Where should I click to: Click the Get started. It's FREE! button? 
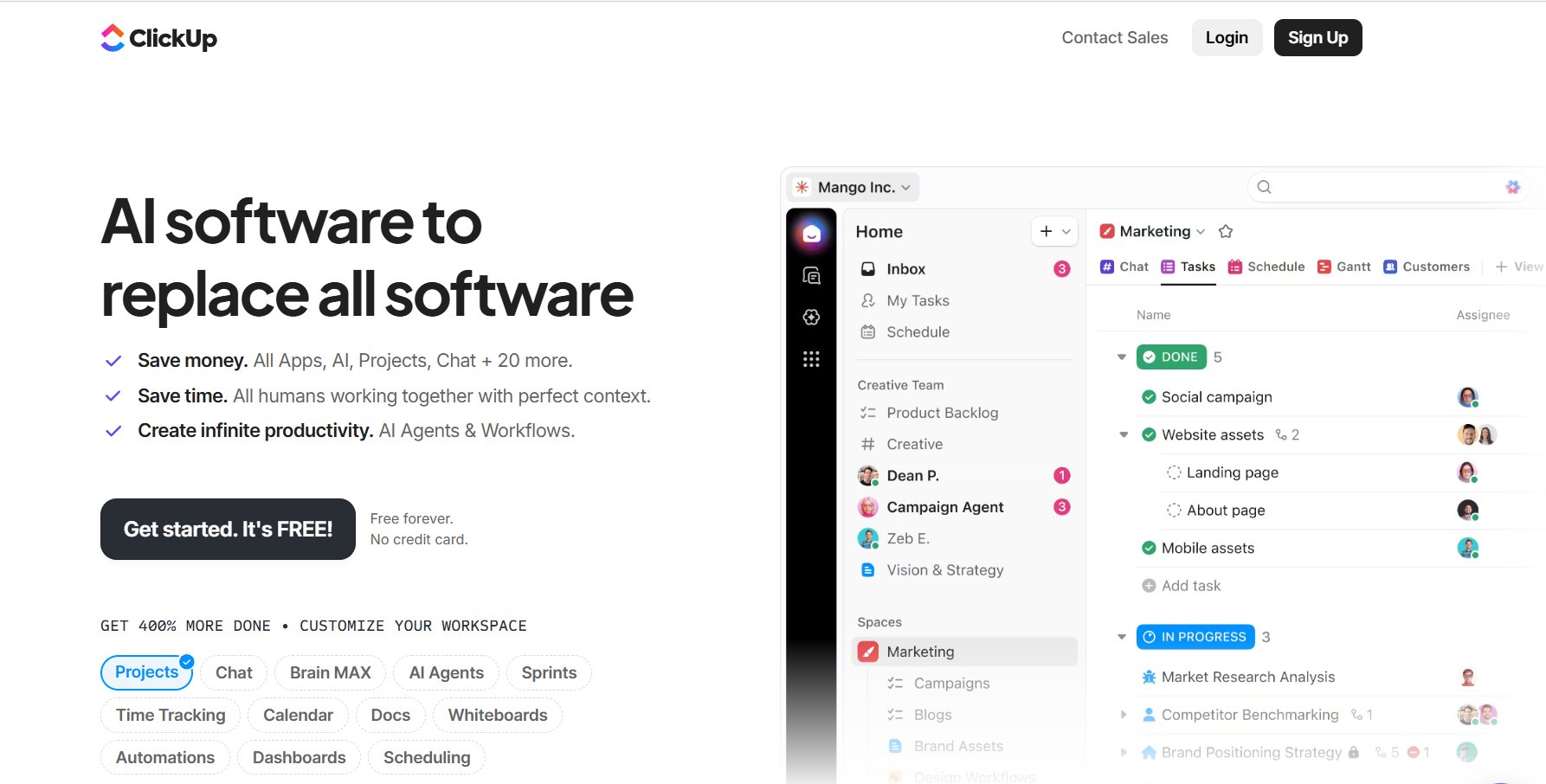(228, 529)
